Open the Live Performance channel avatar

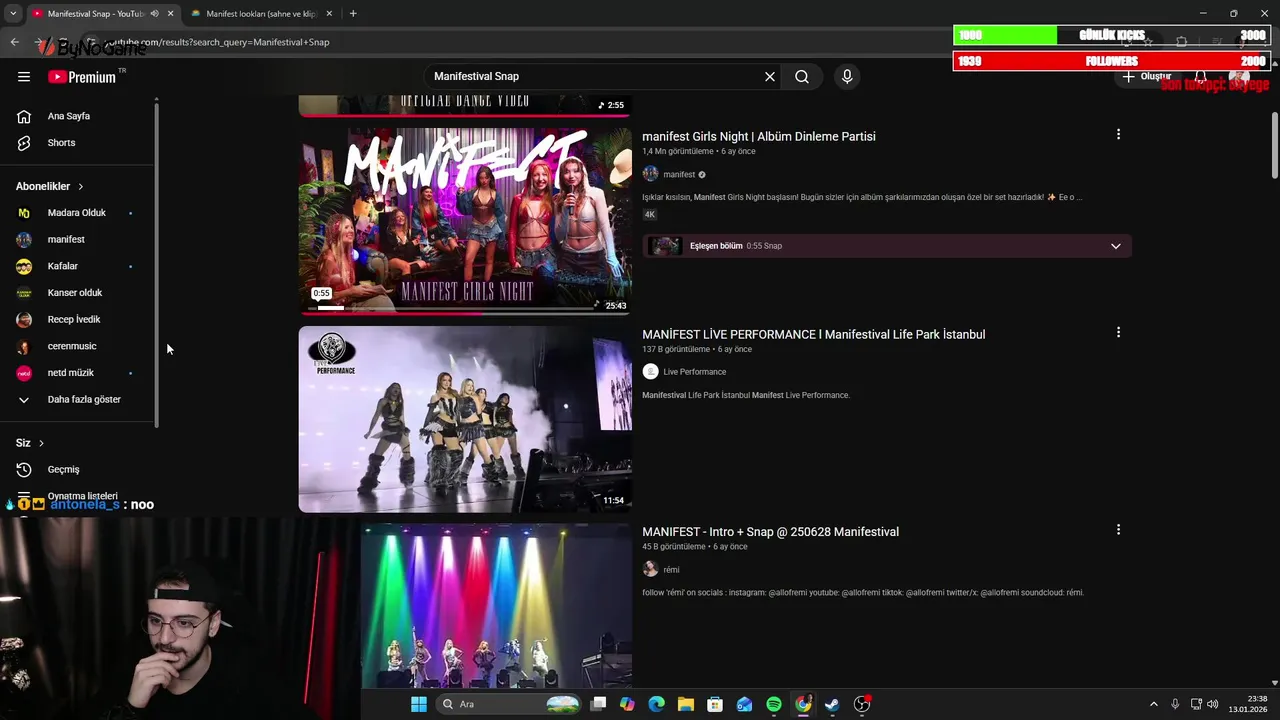click(650, 372)
